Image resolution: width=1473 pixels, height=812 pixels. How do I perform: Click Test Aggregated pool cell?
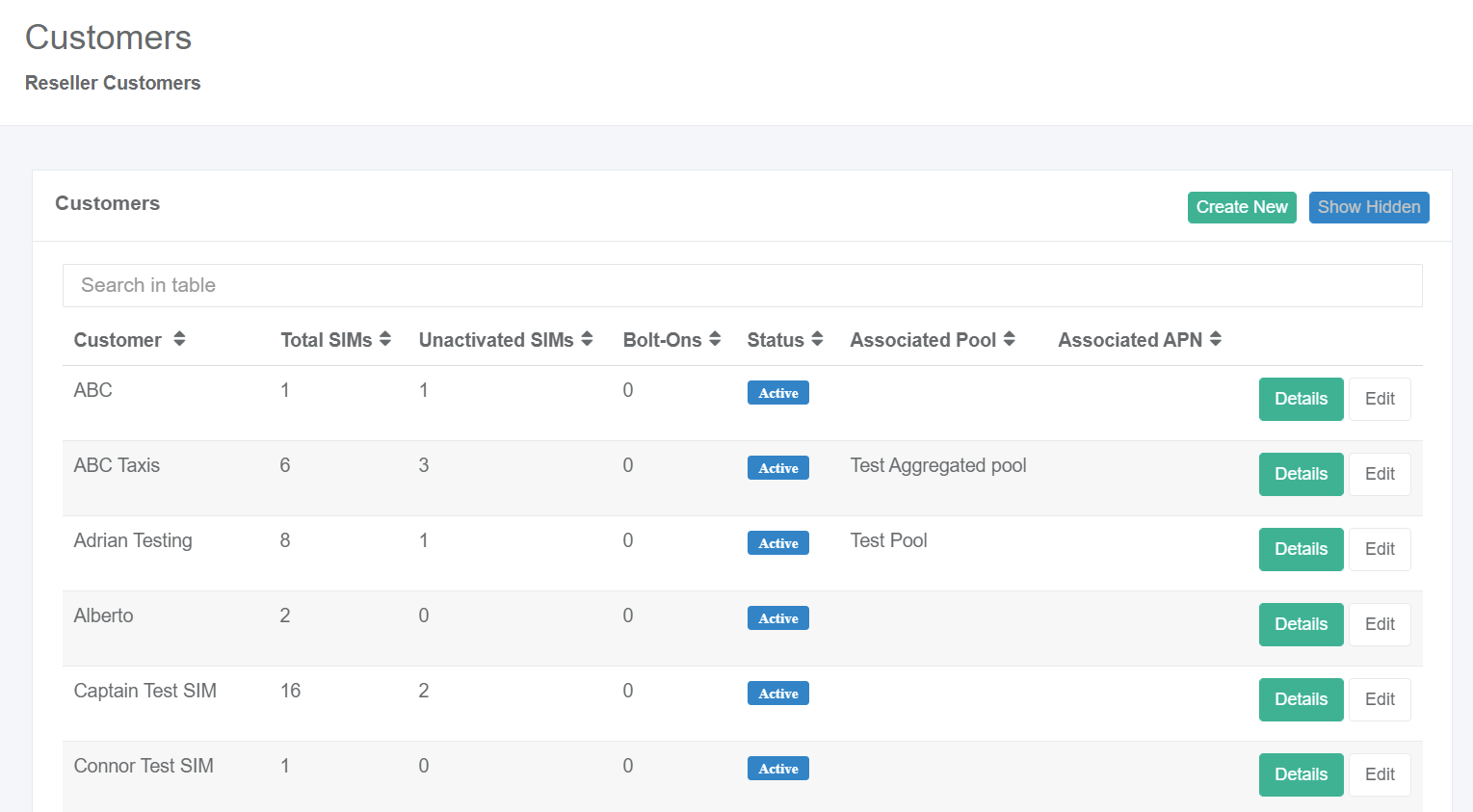point(938,465)
